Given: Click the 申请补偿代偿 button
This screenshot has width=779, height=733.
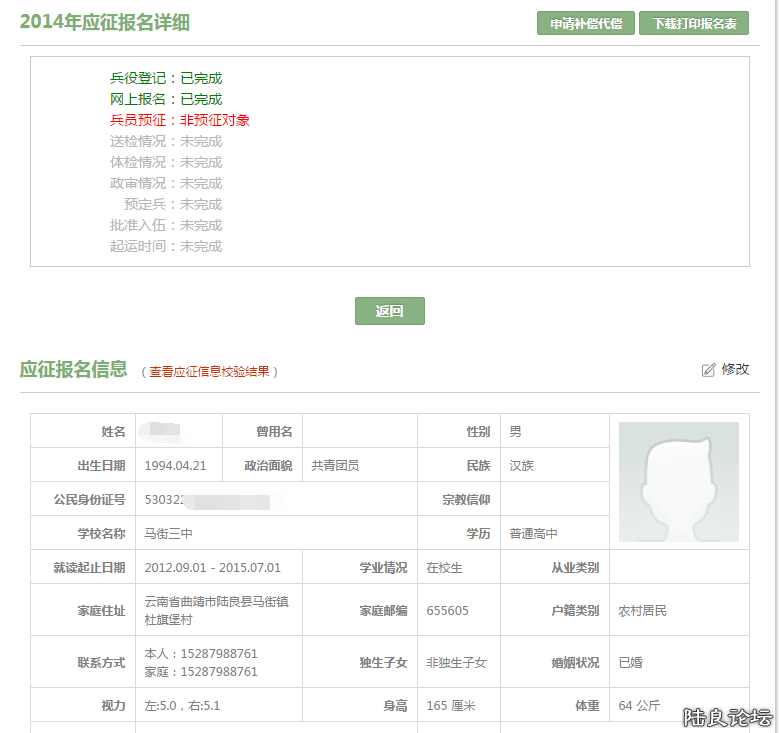Looking at the screenshot, I should (x=585, y=23).
